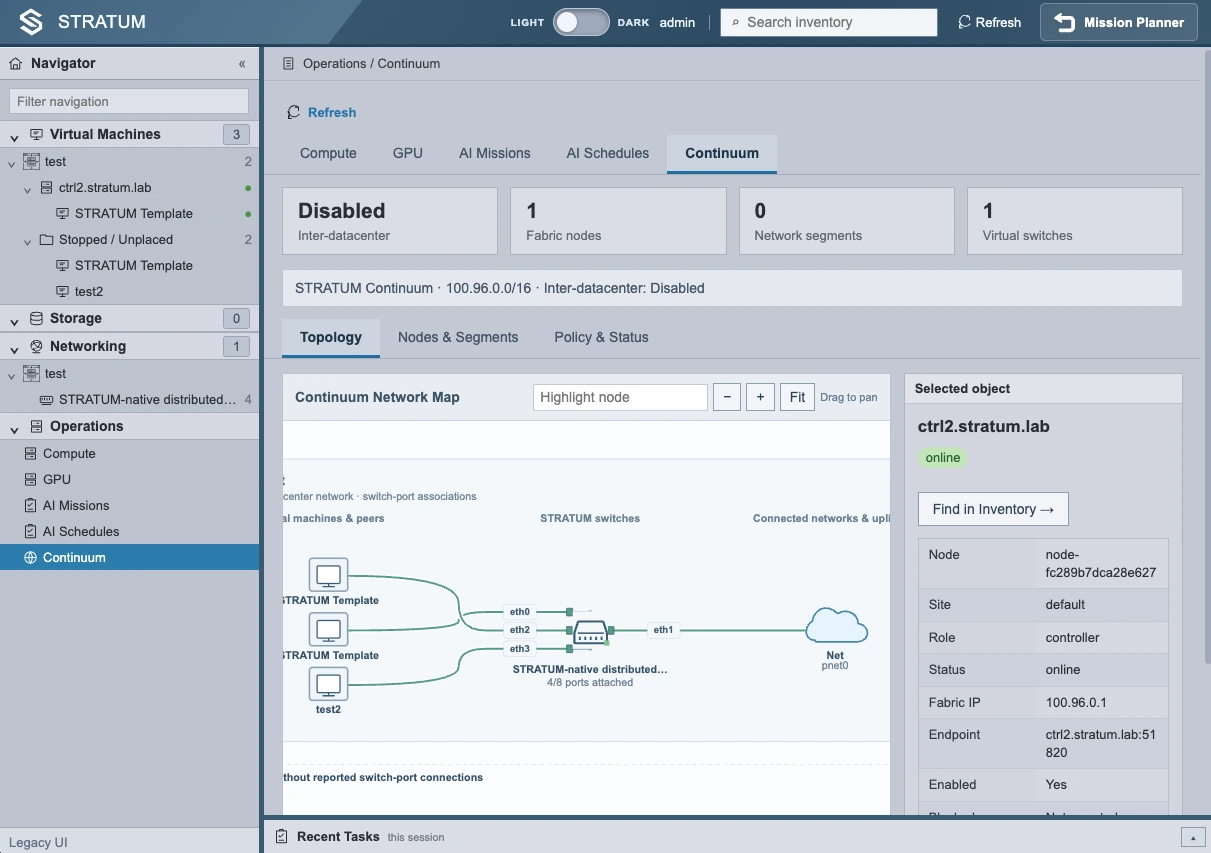Click the Recent Tasks clipboard icon
1211x853 pixels.
pyautogui.click(x=281, y=836)
